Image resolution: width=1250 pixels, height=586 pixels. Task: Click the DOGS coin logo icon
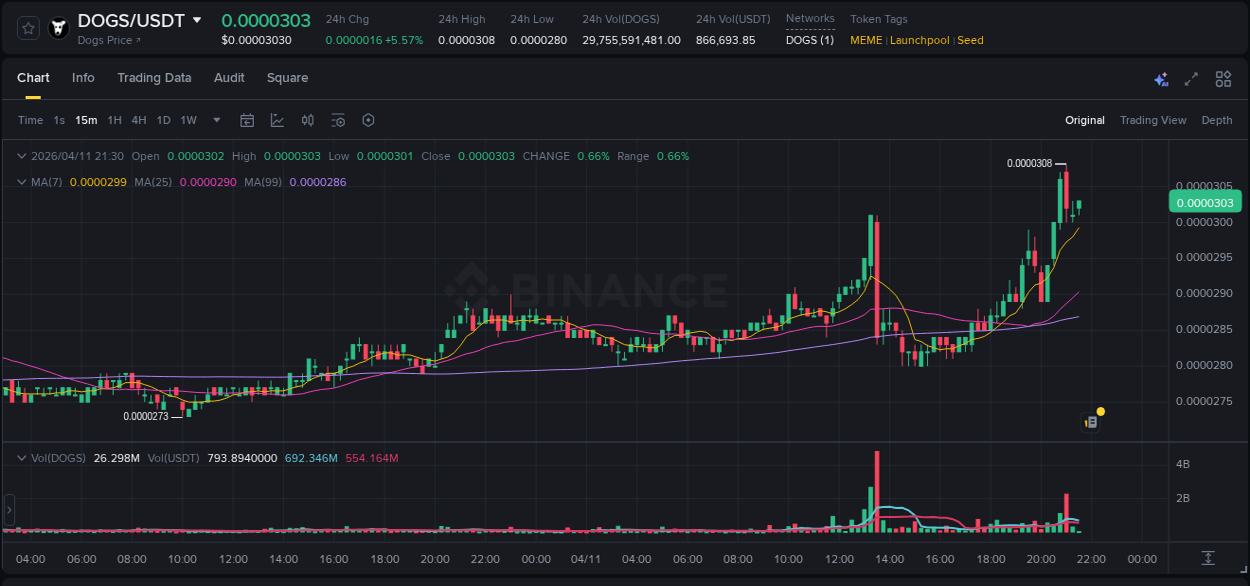point(59,28)
